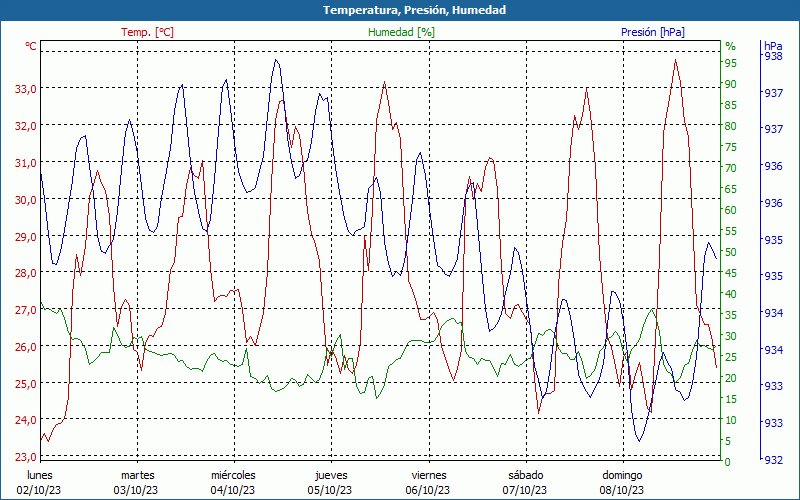The image size is (800, 500).
Task: Click the single-digit '5' on humidity axis
Action: 728,441
